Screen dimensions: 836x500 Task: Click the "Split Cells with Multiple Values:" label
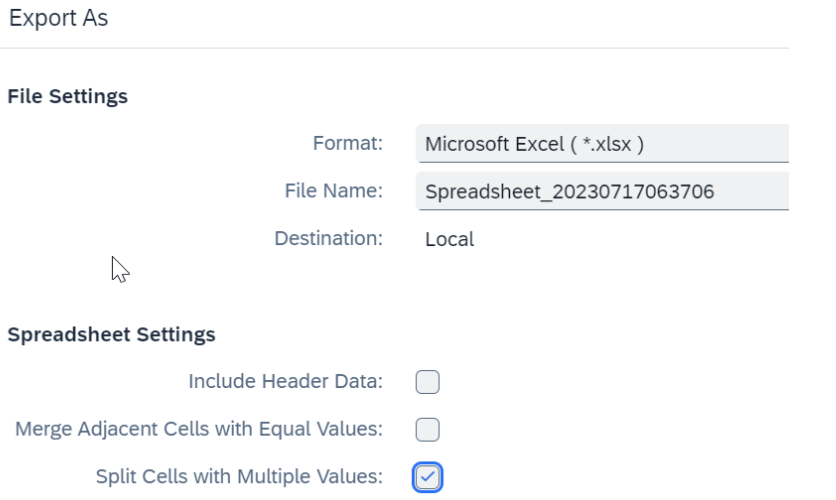point(239,476)
